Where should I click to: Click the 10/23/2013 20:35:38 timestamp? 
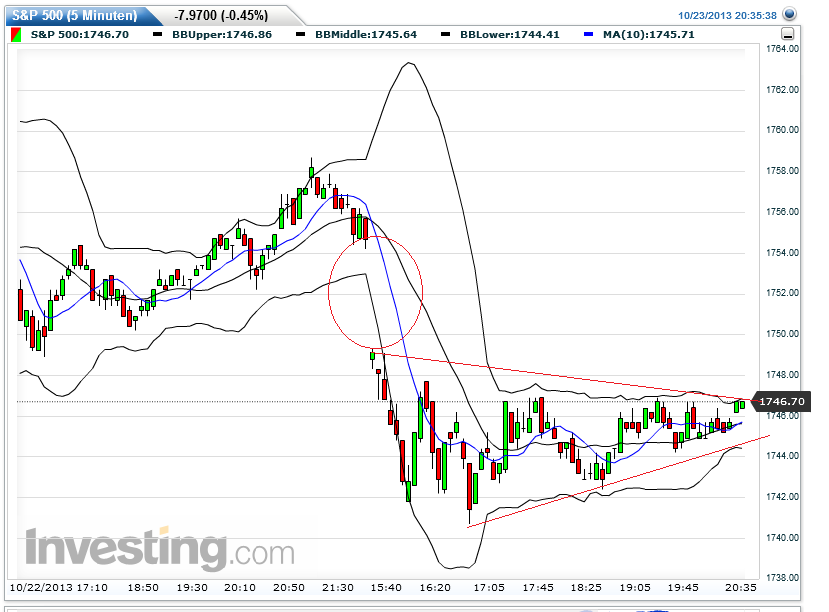pos(727,15)
